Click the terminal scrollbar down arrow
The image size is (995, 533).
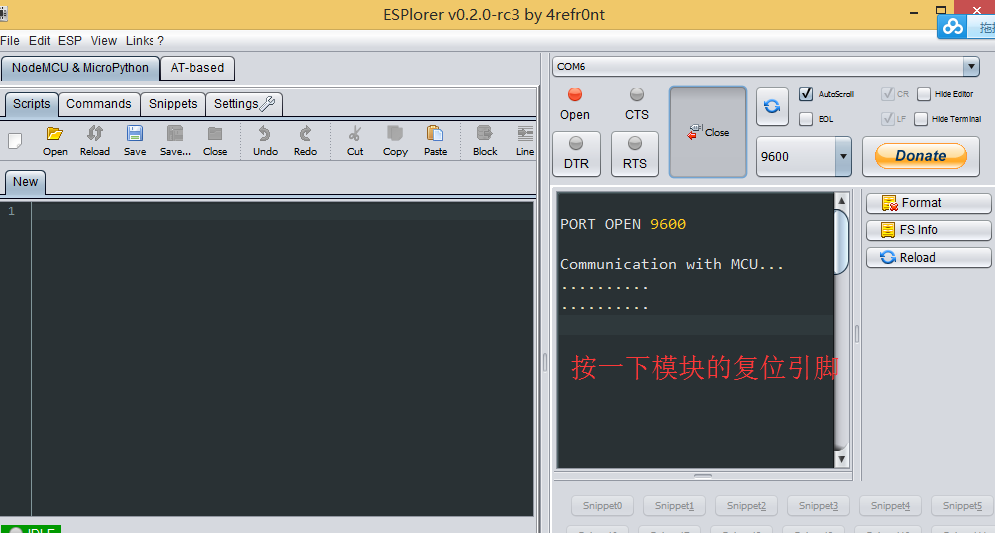point(841,459)
